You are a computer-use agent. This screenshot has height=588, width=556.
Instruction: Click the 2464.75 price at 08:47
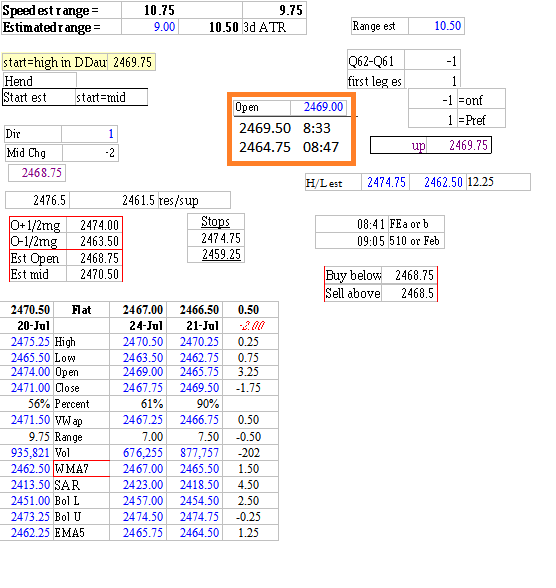click(265, 147)
